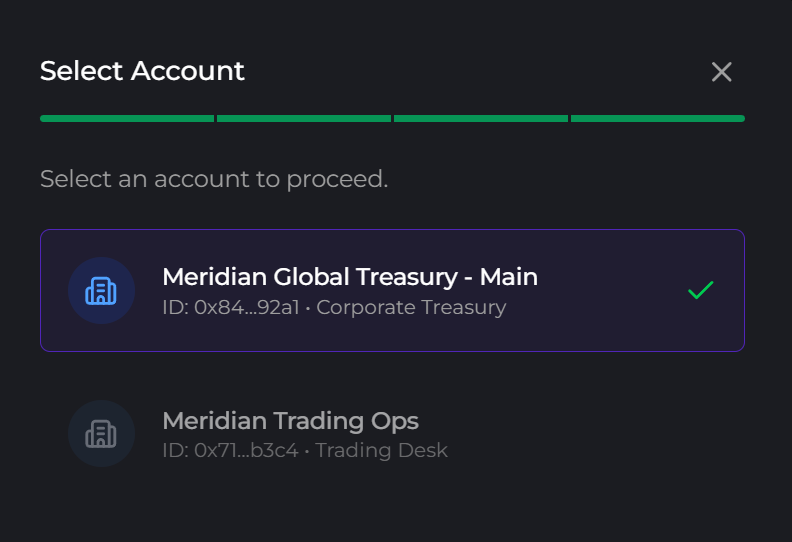Click the Meridian Trading Ops building icon
The width and height of the screenshot is (792, 542).
[101, 434]
